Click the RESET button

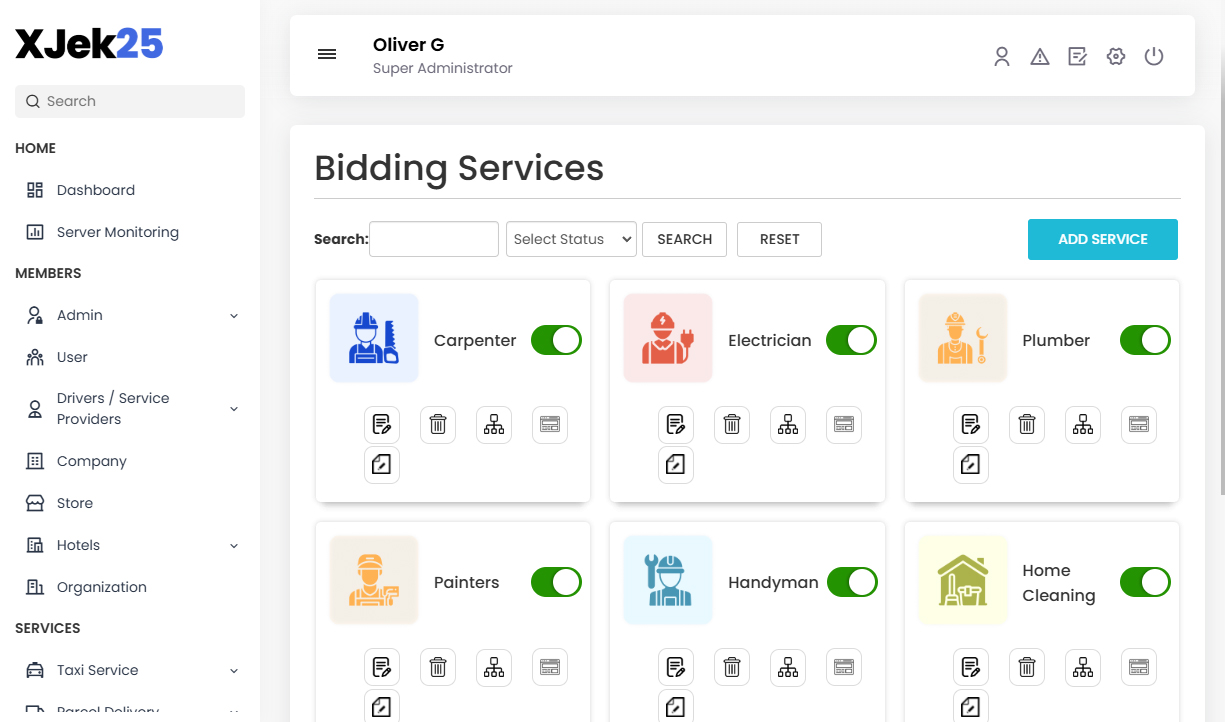779,239
